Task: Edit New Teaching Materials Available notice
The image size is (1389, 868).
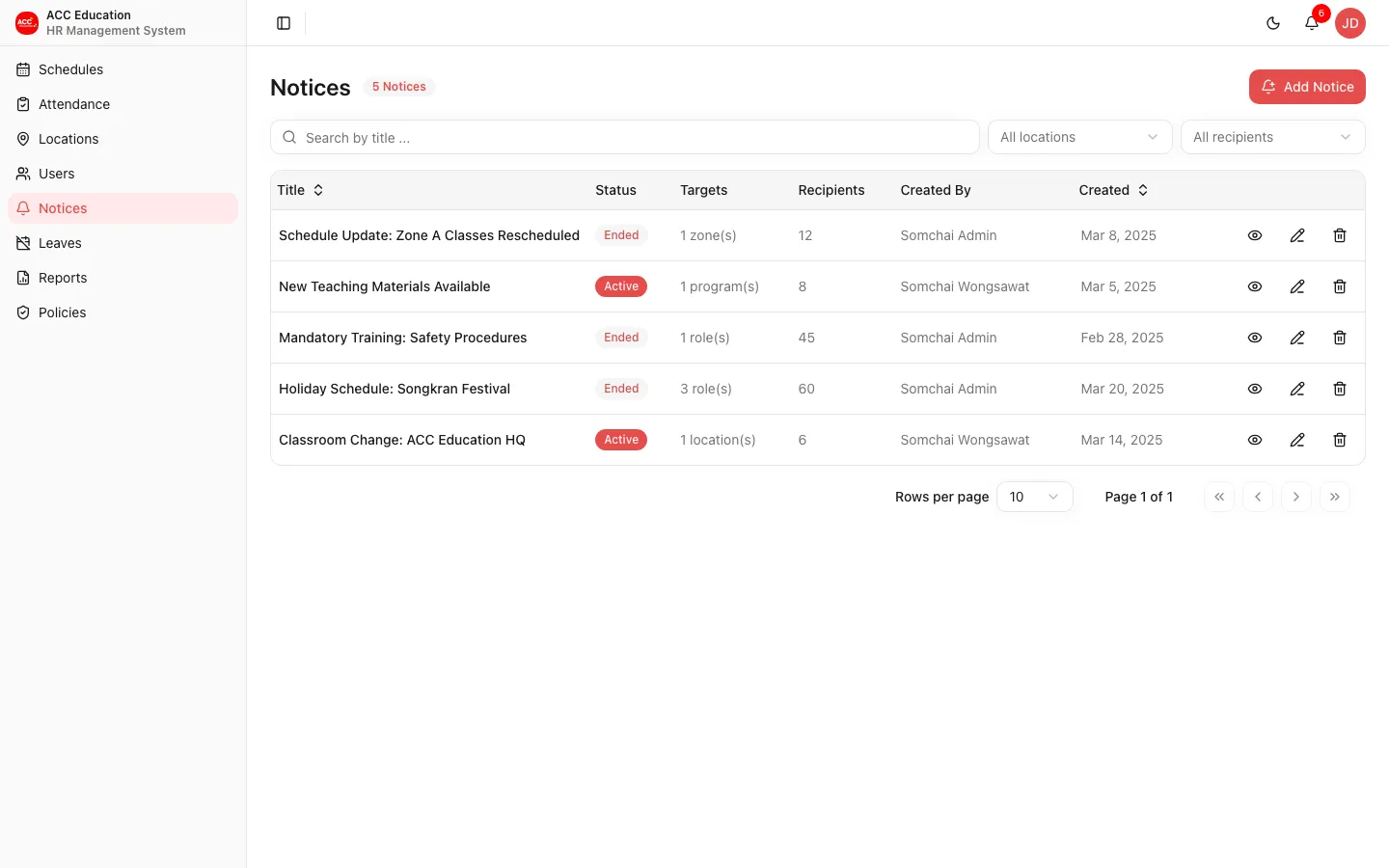Action: 1297,286
